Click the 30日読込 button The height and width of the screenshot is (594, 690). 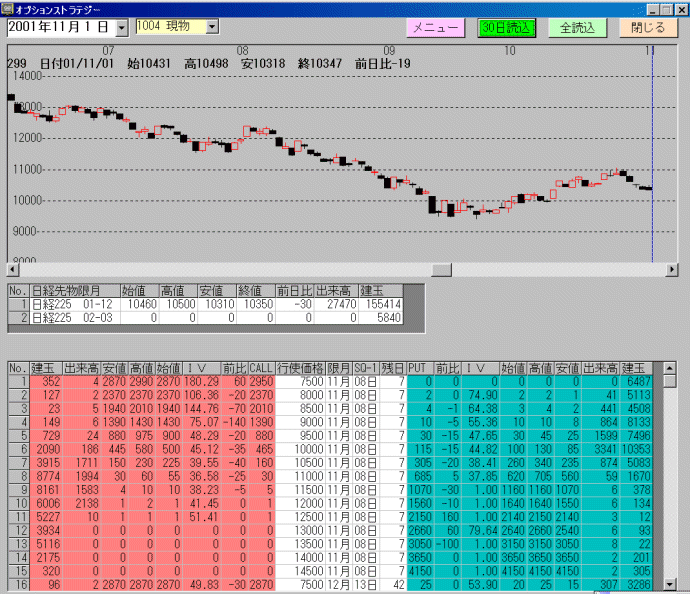coord(506,28)
